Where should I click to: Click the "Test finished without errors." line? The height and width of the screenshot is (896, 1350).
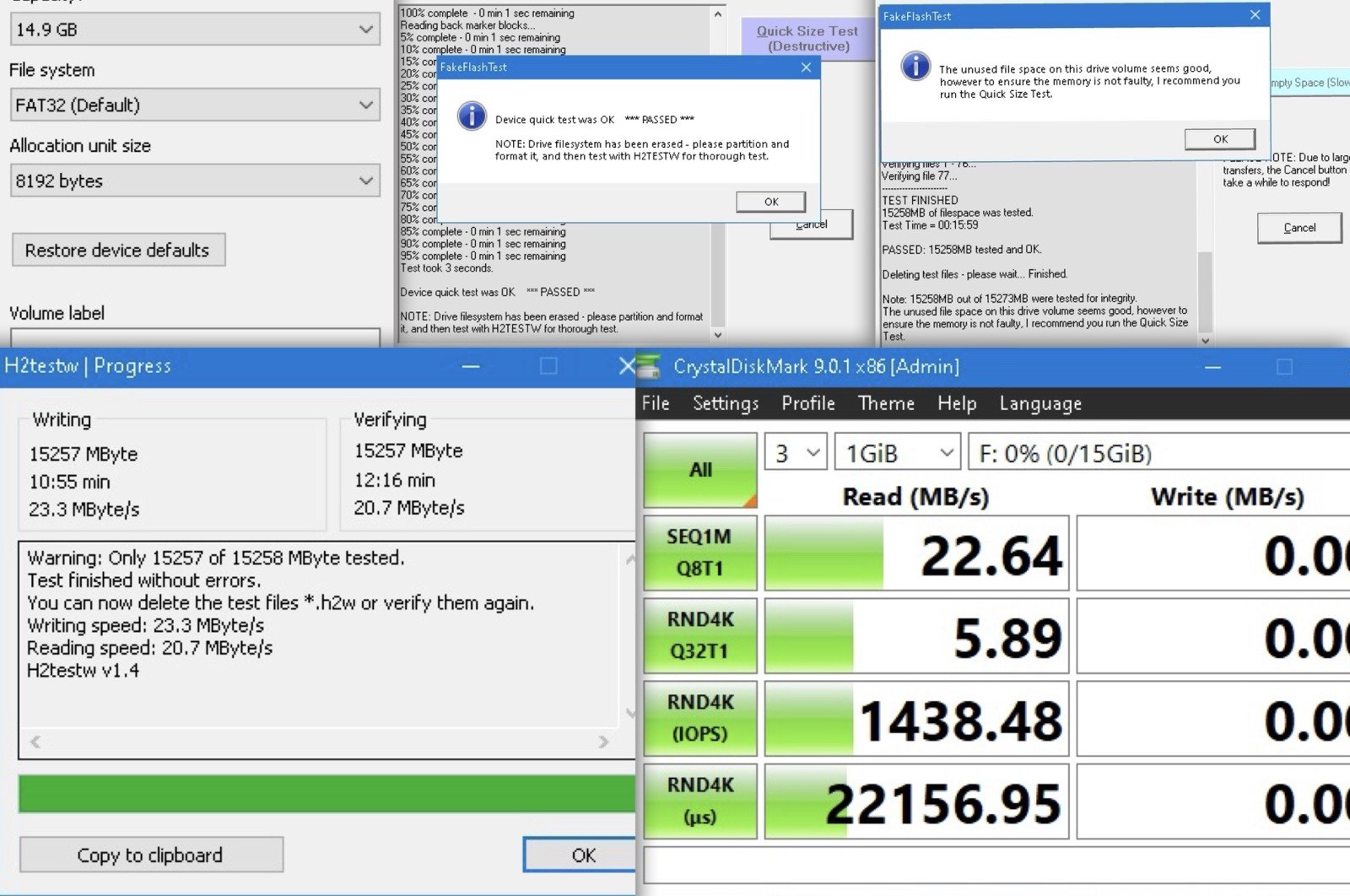(x=144, y=580)
